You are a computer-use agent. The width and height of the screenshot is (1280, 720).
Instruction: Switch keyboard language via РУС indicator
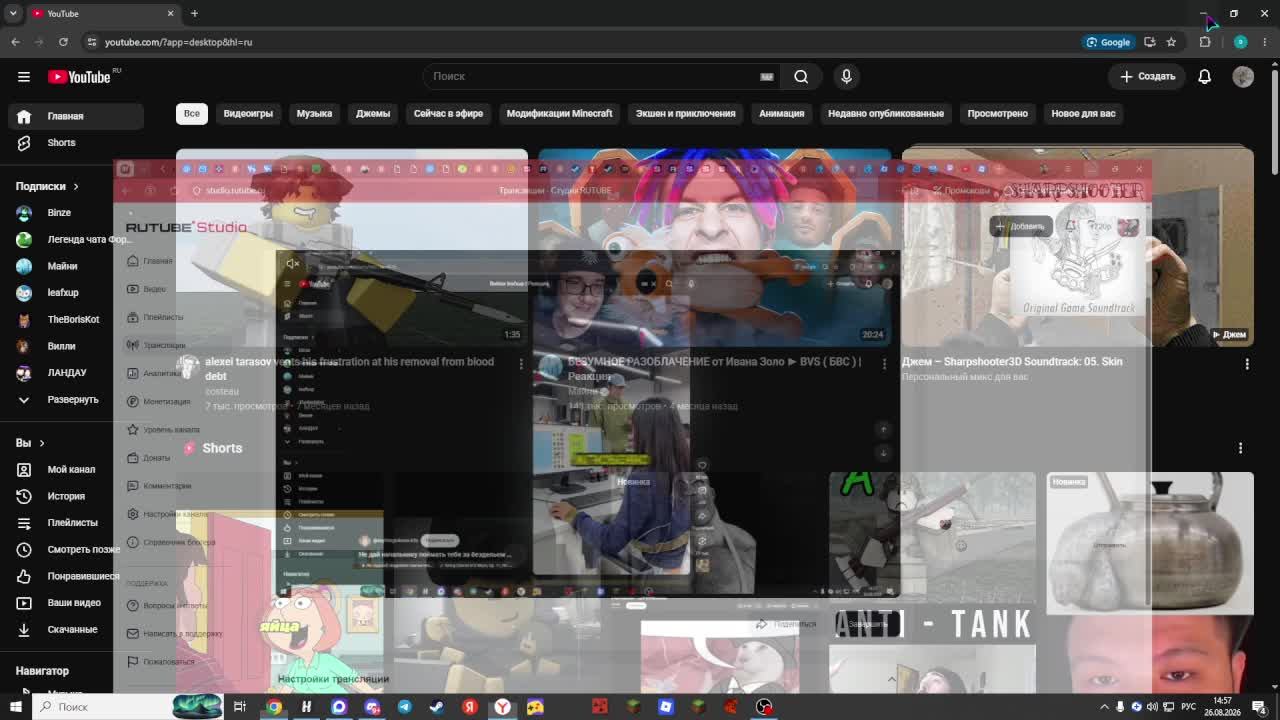[1185, 707]
